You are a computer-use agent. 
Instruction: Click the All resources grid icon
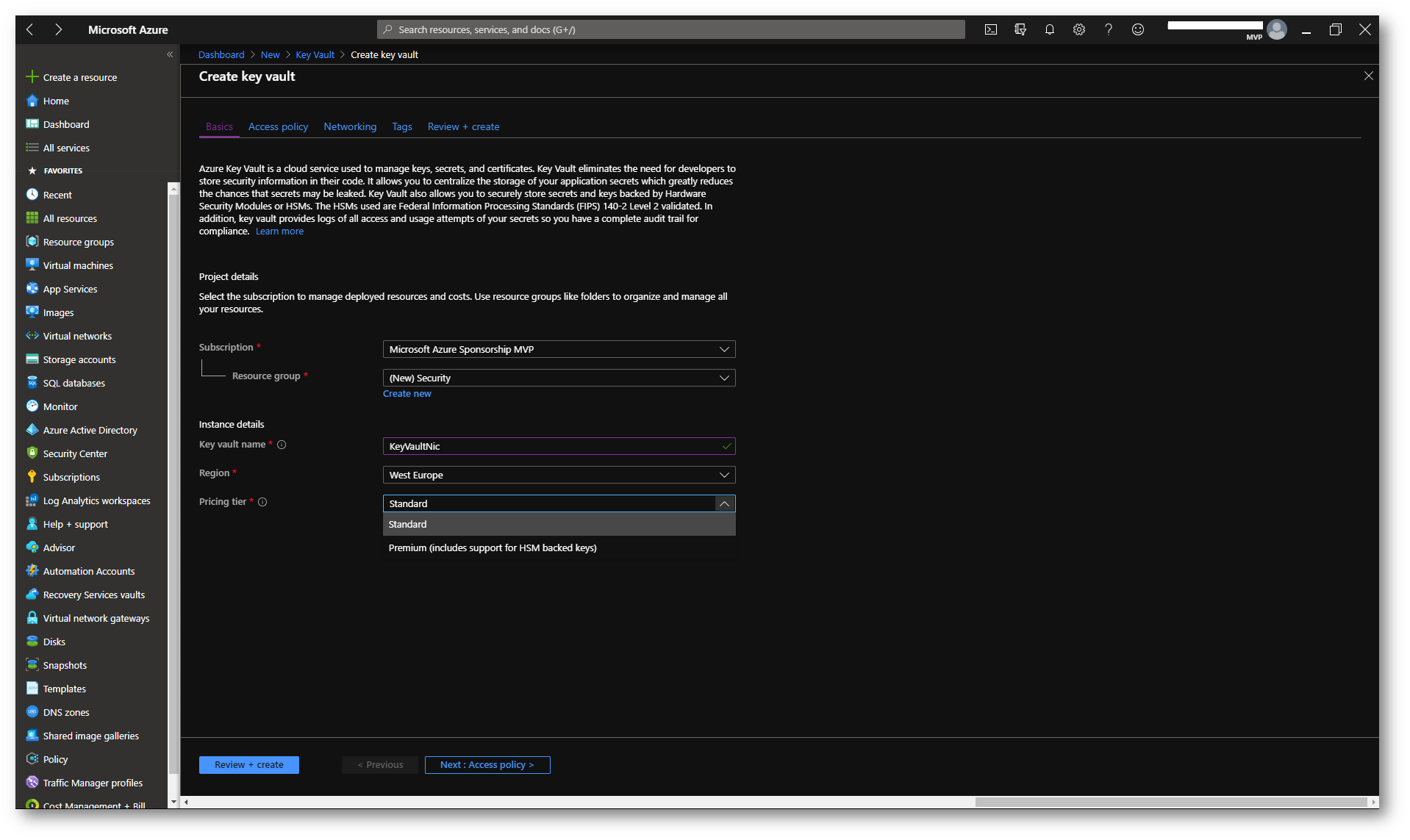click(x=32, y=218)
